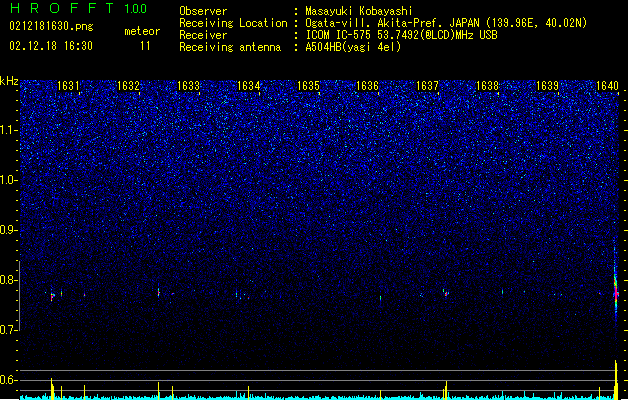Click the 'Observer' header label
Image resolution: width=629 pixels, height=400 pixels.
coord(203,11)
